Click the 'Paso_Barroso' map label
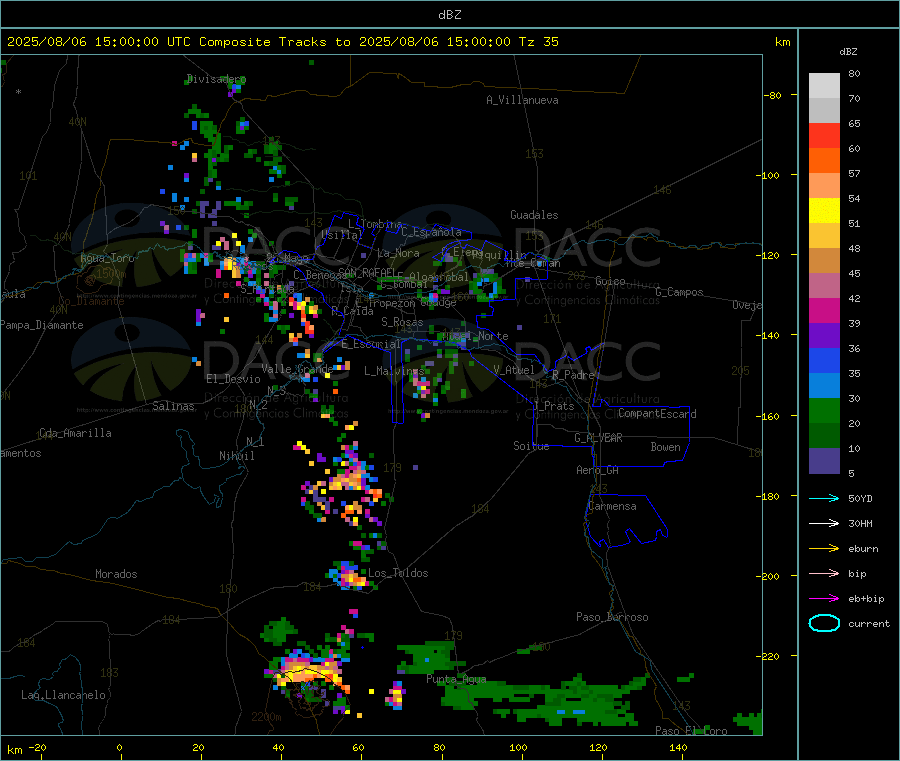Viewport: 900px width, 761px height. click(x=612, y=617)
